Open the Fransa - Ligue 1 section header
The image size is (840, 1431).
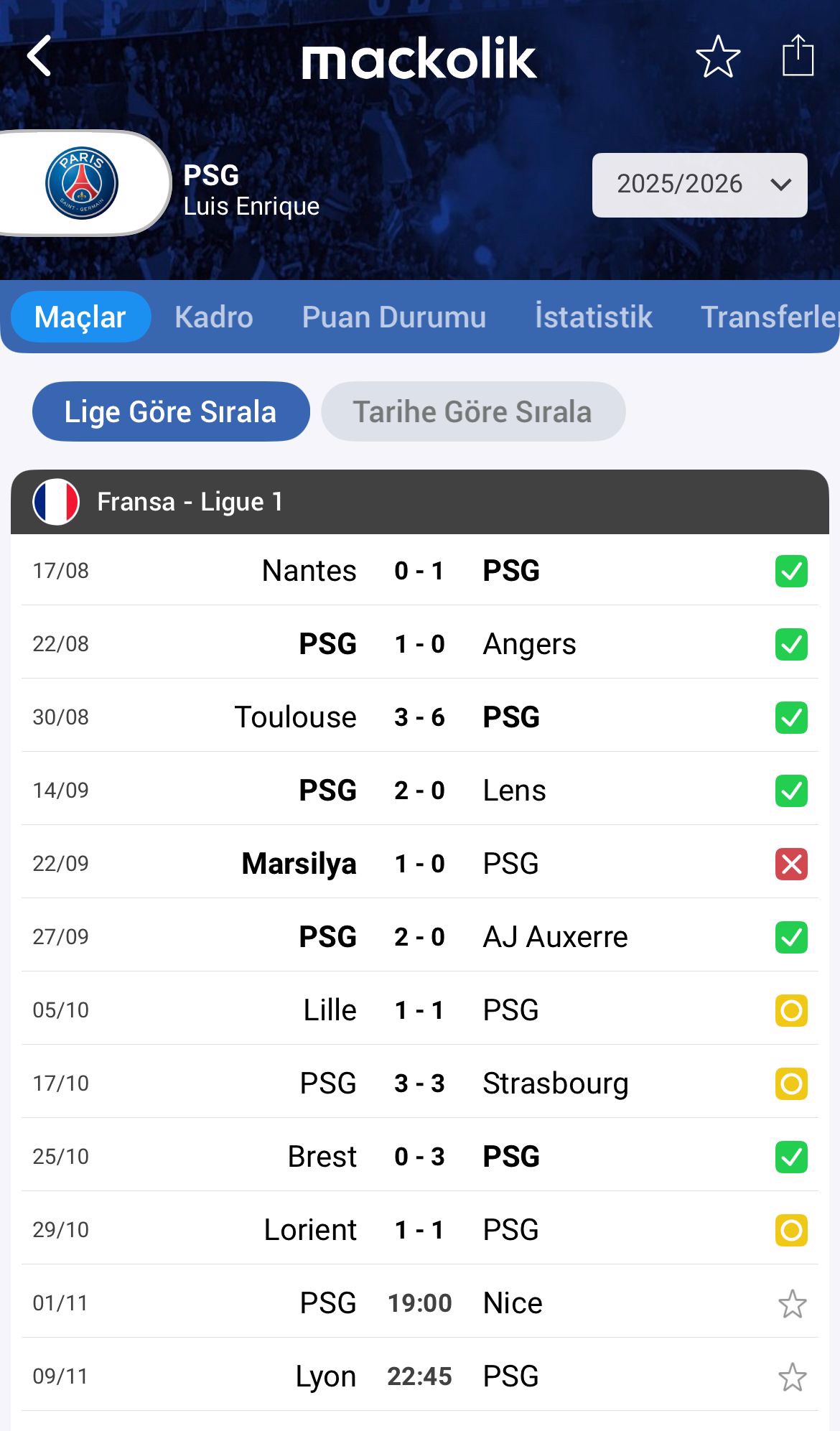[419, 502]
